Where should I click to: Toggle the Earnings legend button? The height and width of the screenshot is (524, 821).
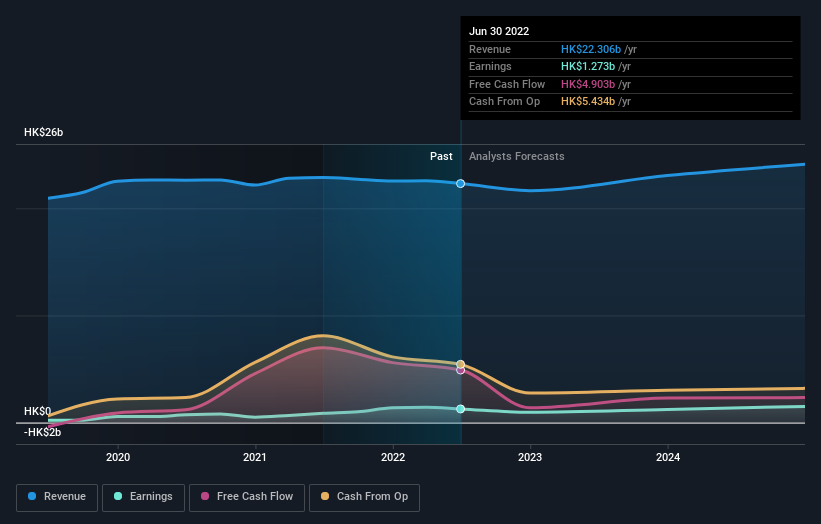click(143, 497)
